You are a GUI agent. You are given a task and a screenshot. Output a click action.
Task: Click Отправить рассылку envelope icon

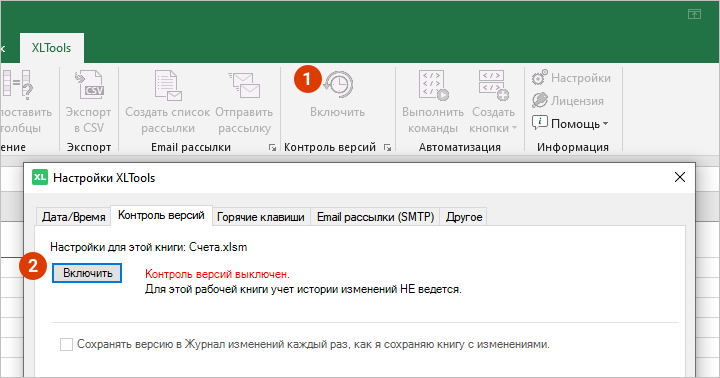(244, 85)
